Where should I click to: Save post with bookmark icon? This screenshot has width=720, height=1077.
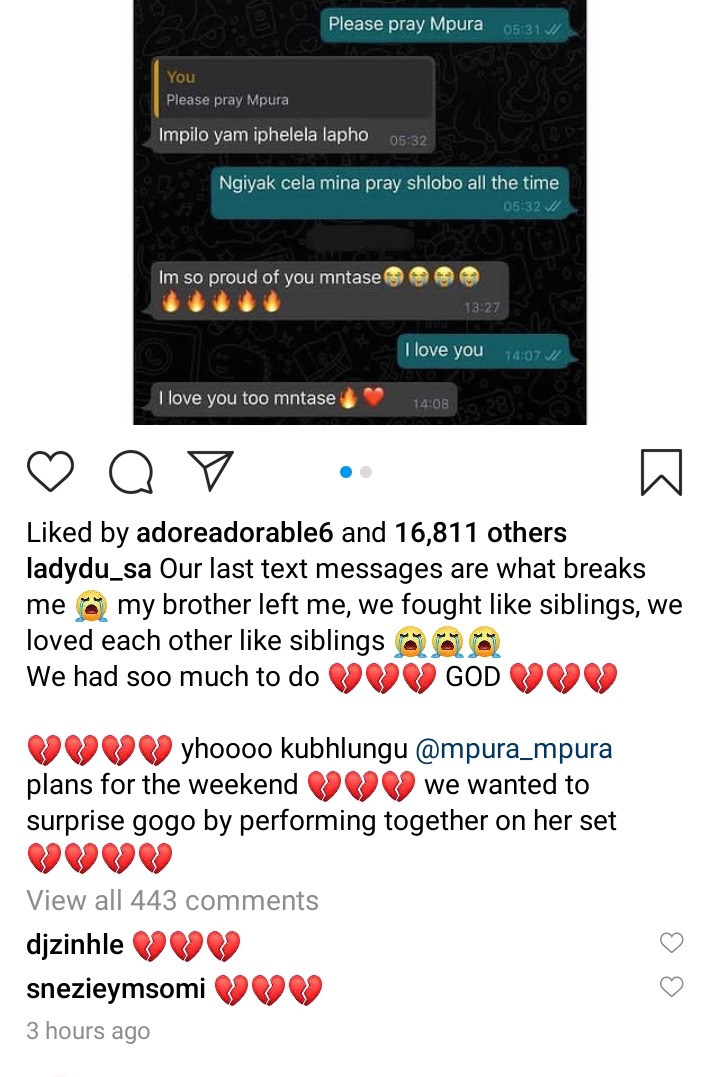661,472
